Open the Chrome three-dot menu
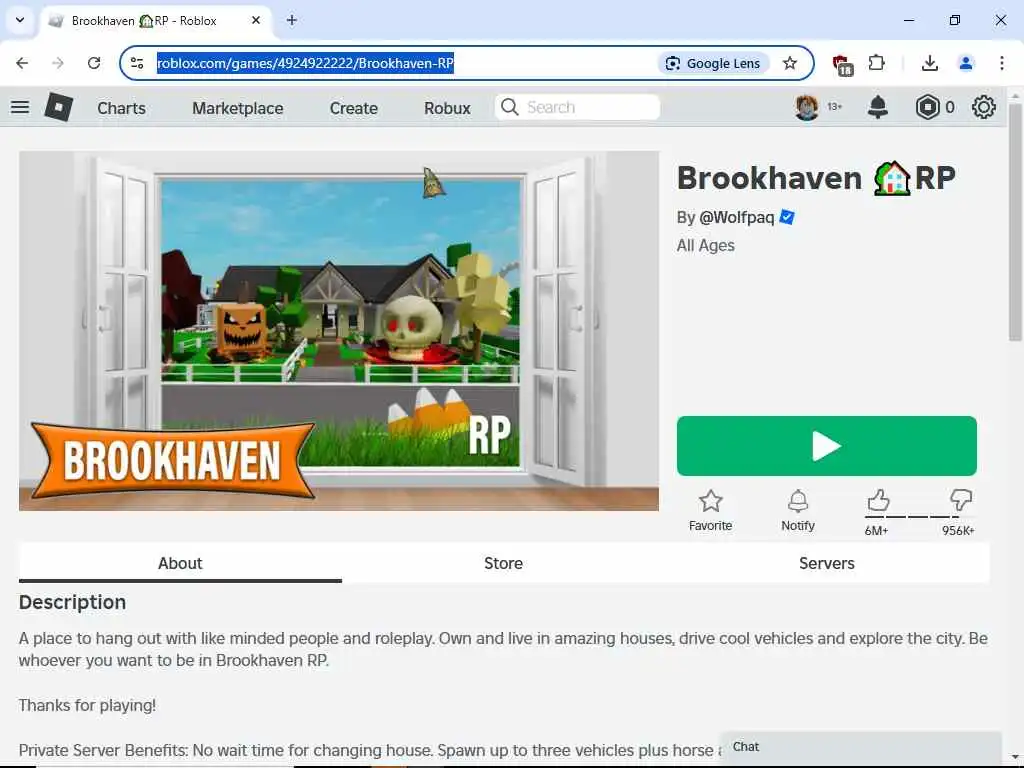 tap(1002, 63)
